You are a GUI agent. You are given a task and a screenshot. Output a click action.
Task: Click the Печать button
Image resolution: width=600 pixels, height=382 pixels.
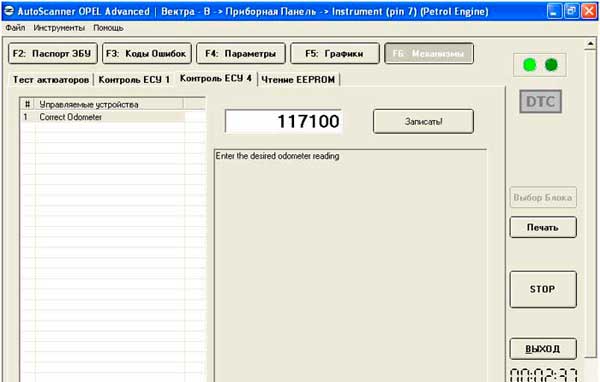pyautogui.click(x=543, y=227)
